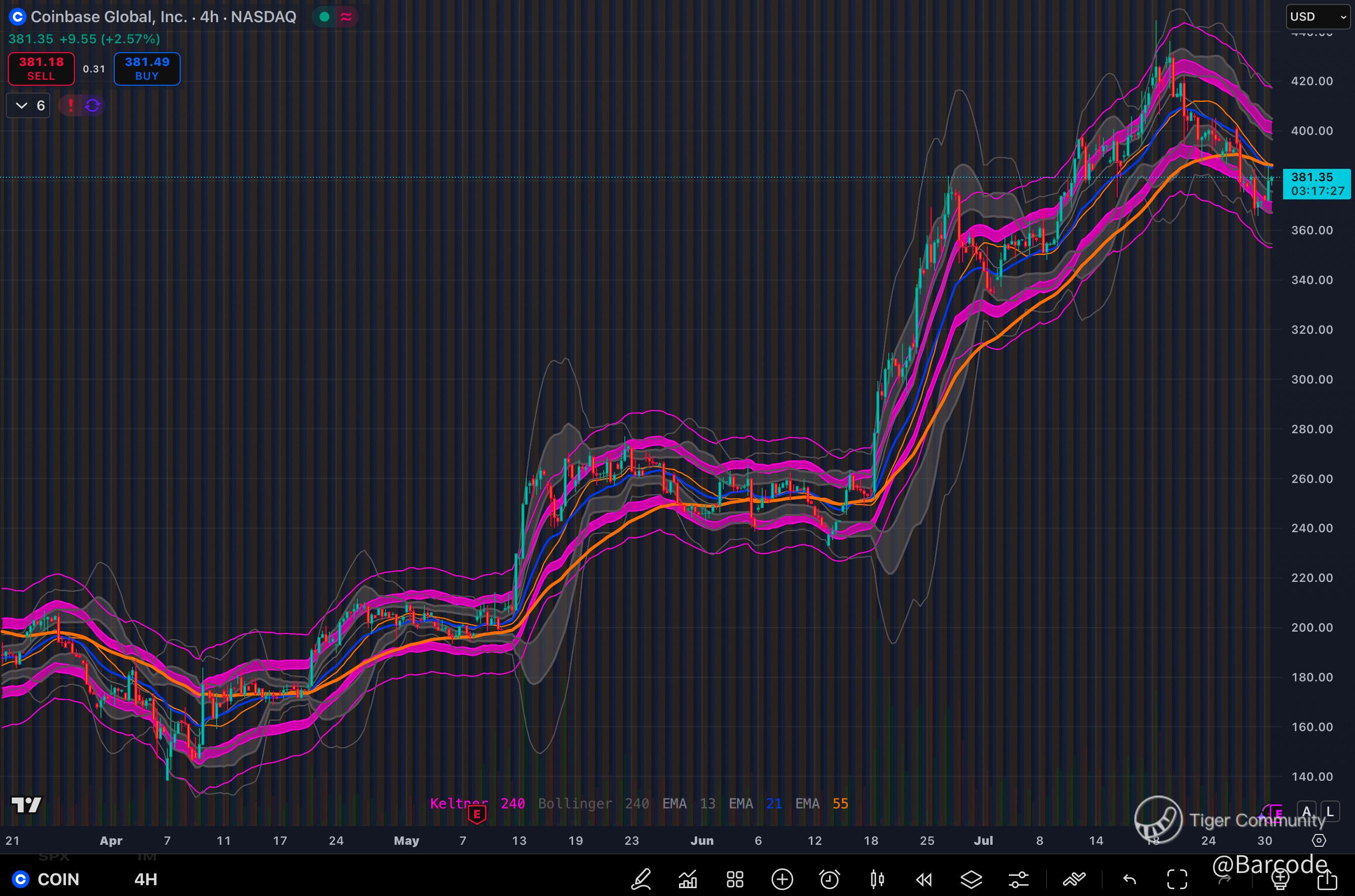
Task: Change chart style with the candlestick icon
Action: tap(877, 879)
